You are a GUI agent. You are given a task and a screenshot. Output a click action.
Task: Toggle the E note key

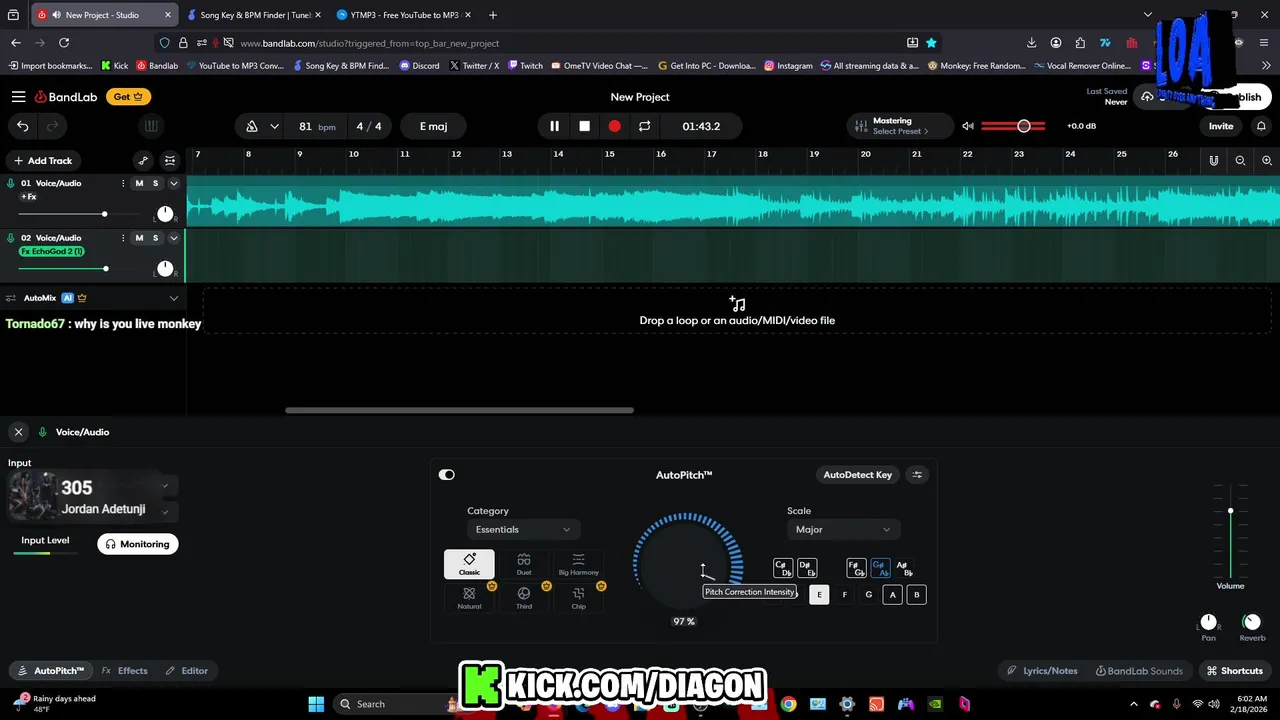click(x=819, y=595)
